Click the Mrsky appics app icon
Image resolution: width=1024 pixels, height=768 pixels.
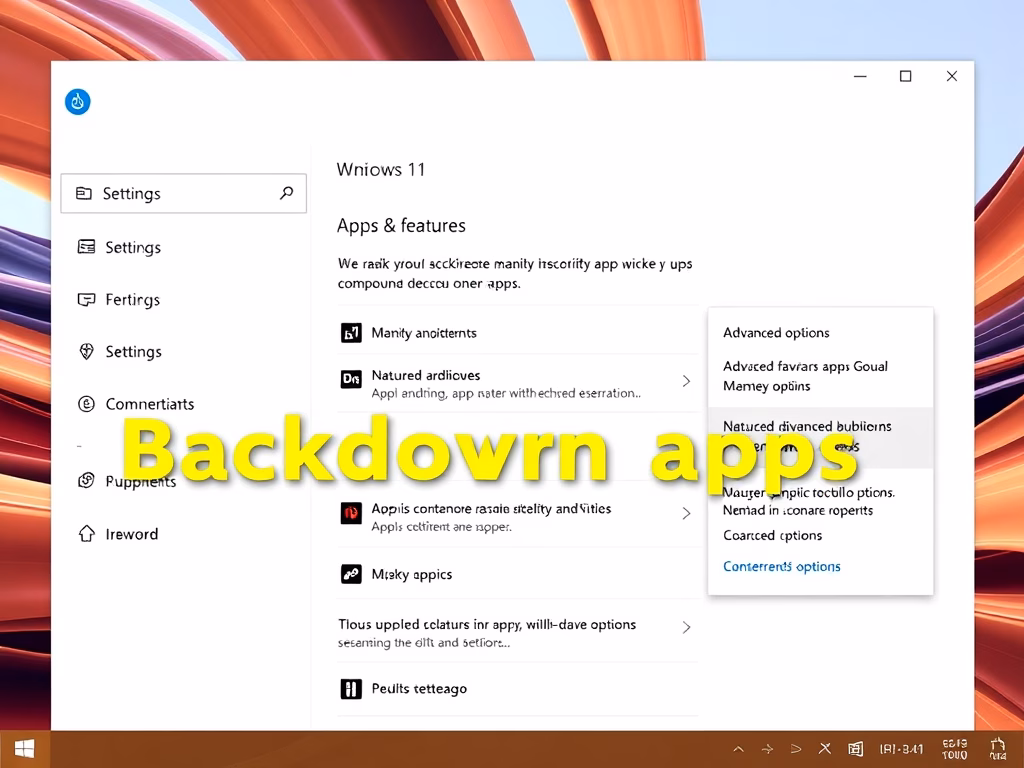(x=351, y=574)
